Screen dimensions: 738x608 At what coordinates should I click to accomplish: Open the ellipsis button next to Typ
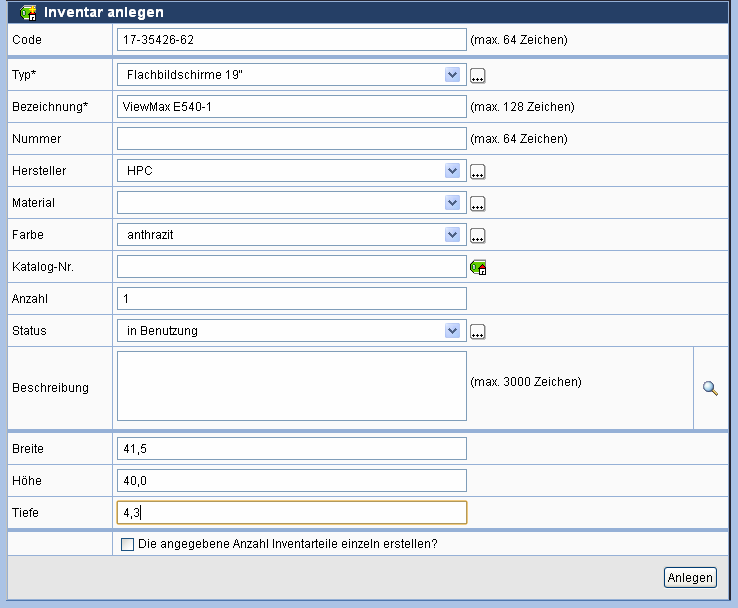(x=478, y=76)
